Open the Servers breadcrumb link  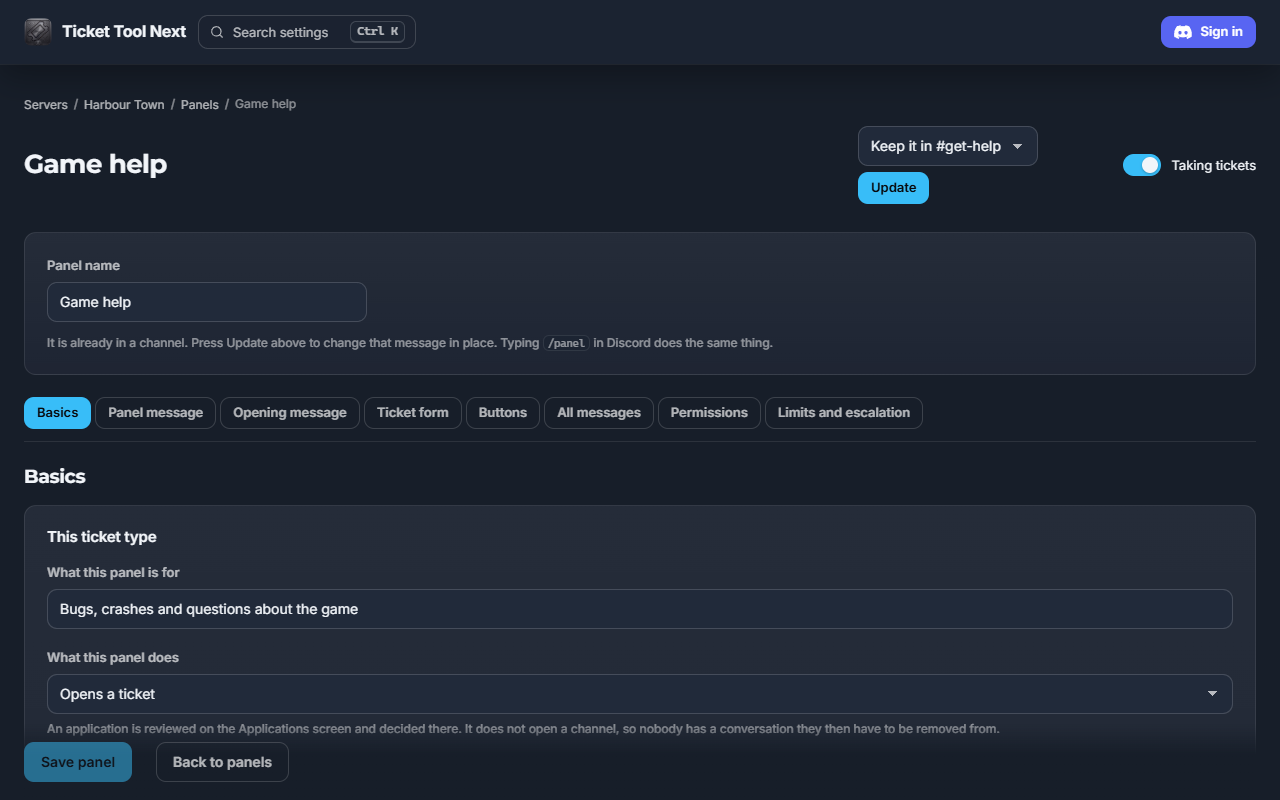pos(46,104)
